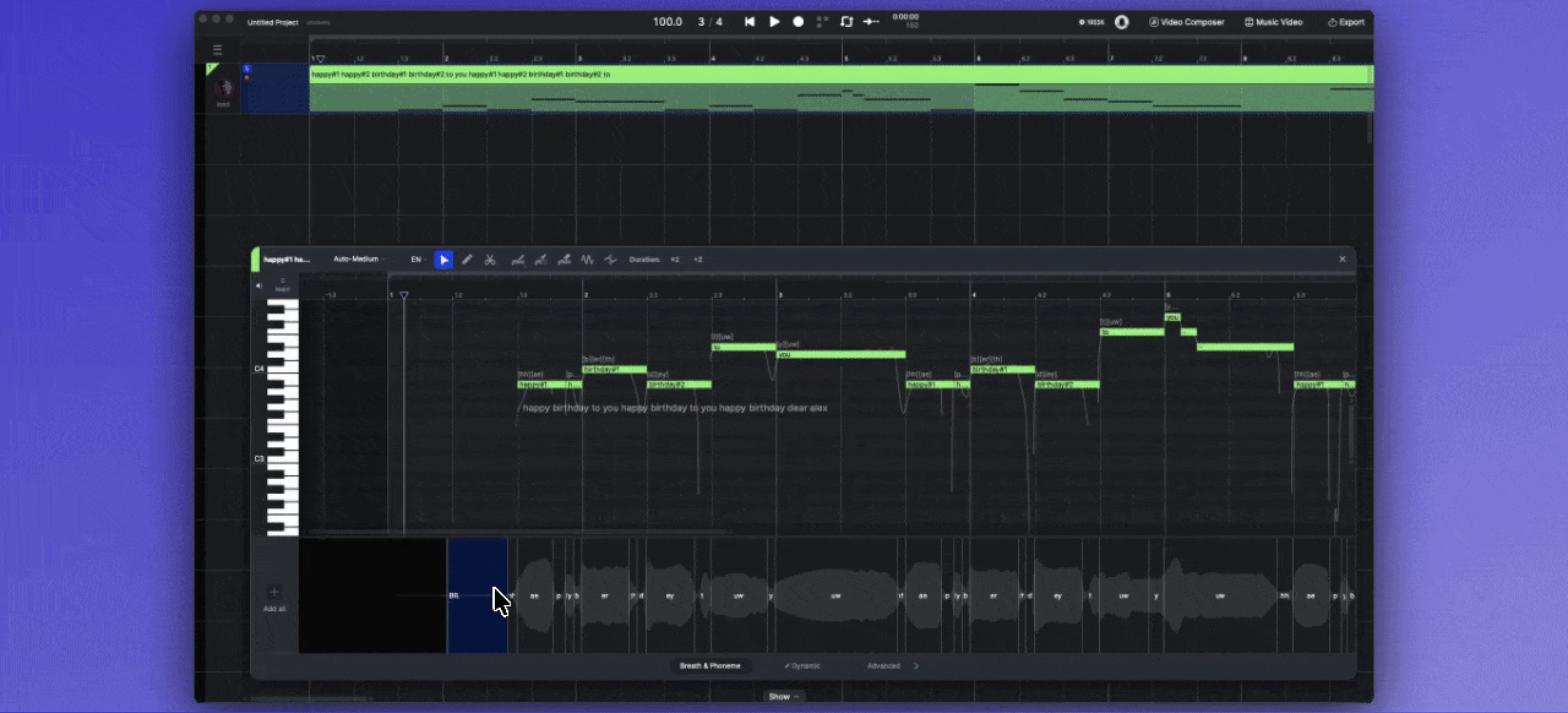Select the pointer tool in the note editor
This screenshot has width=1568, height=713.
pyautogui.click(x=444, y=260)
